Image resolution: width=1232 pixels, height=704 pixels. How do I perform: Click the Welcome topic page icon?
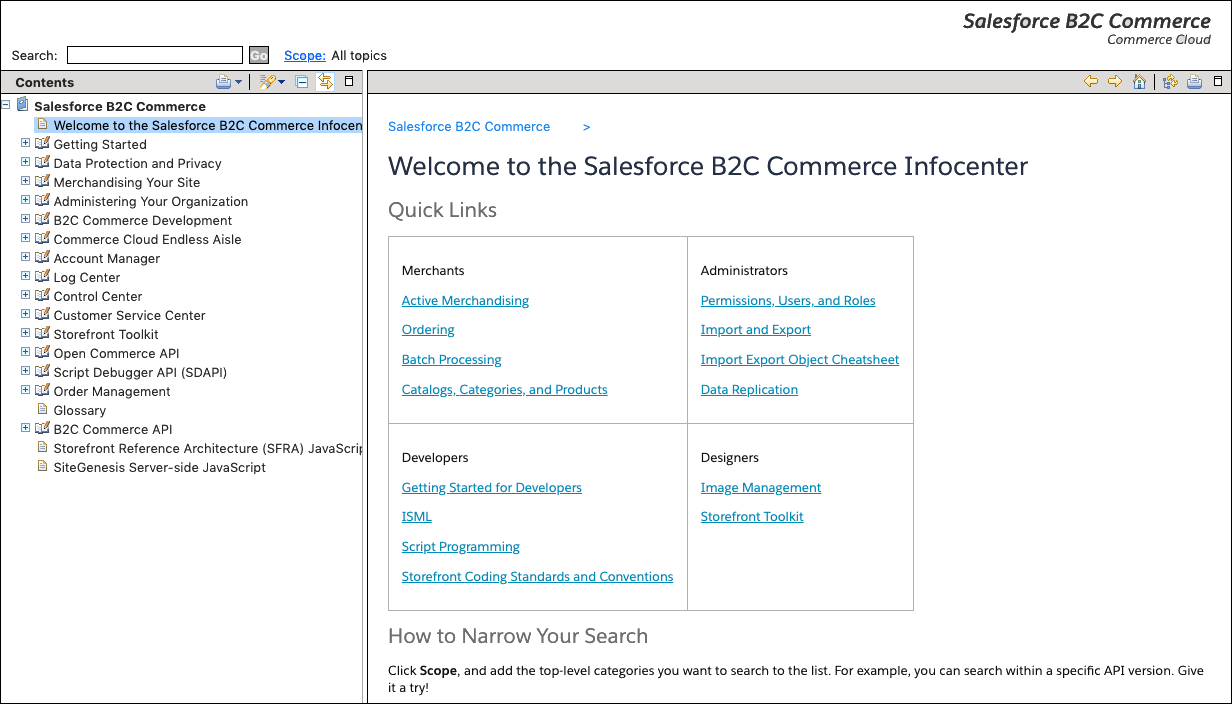point(42,125)
